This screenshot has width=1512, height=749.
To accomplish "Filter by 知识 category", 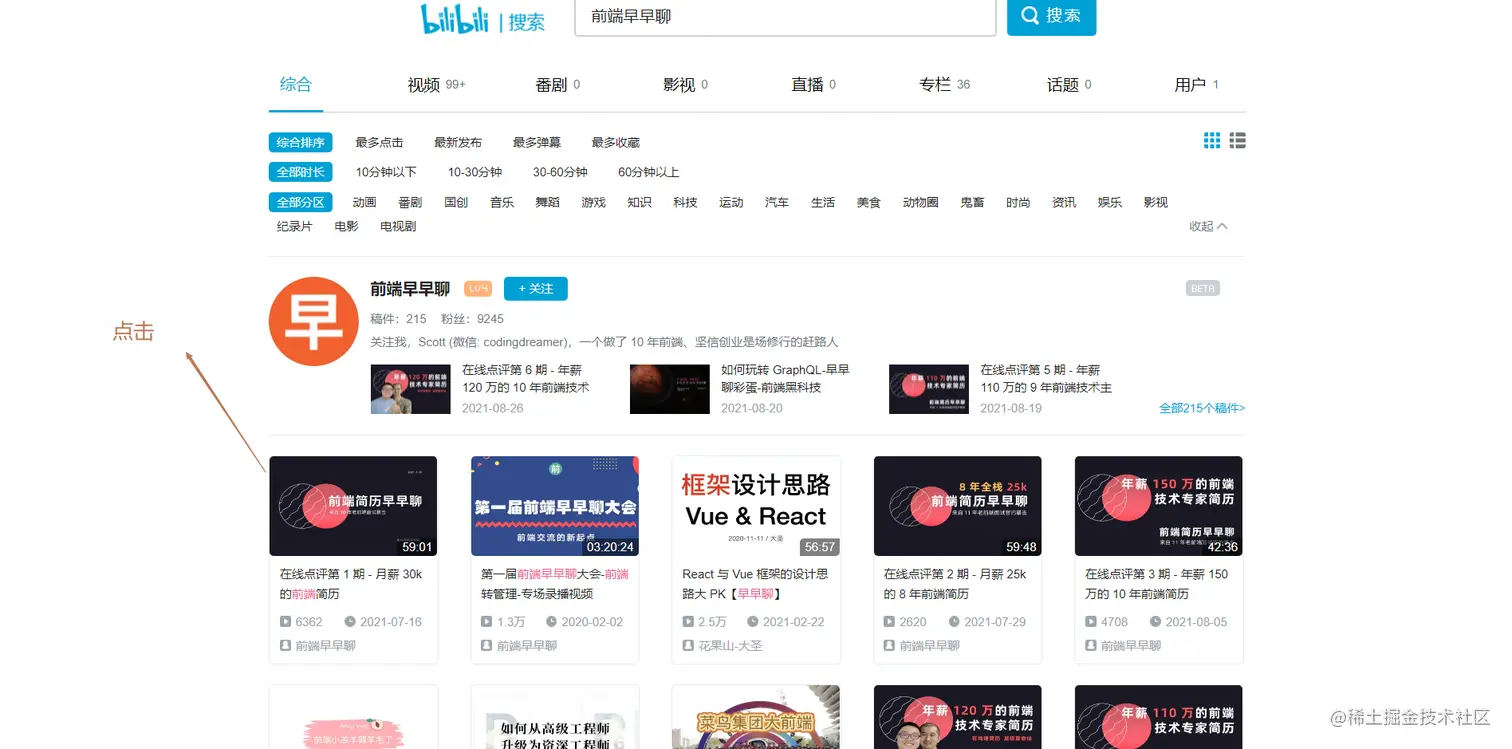I will coord(640,202).
